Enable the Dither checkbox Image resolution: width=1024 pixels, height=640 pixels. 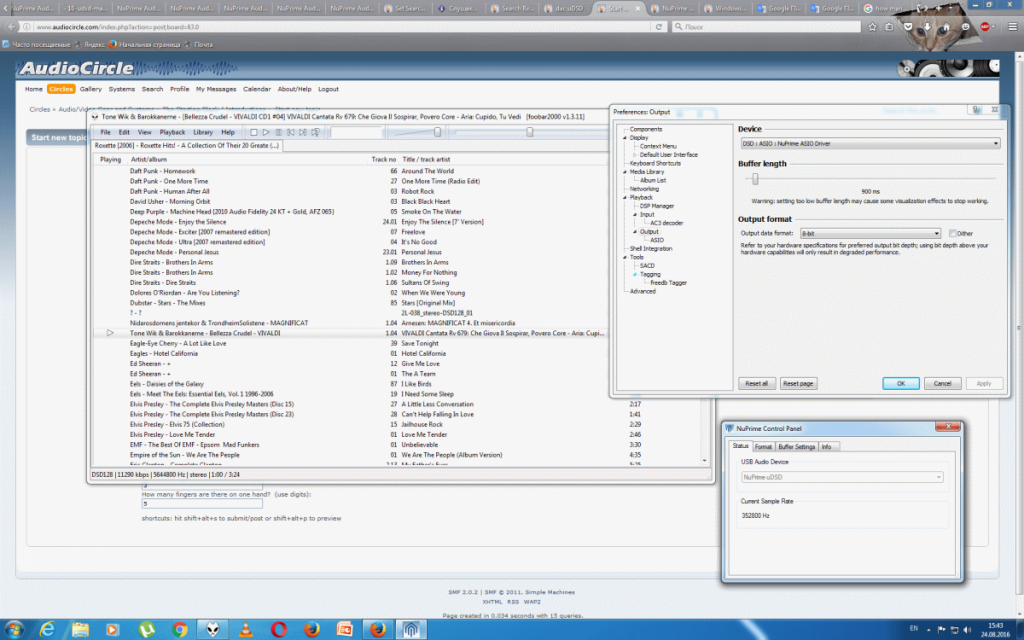coord(953,233)
